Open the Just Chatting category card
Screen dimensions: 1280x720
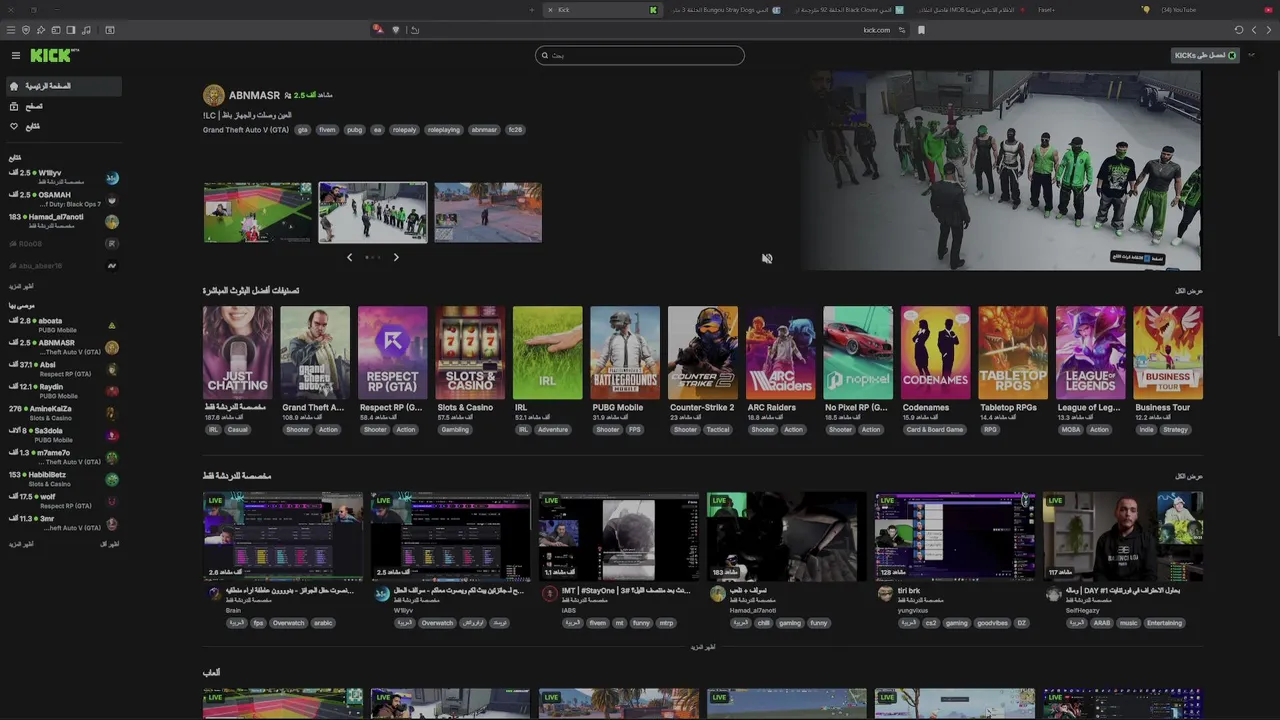[x=237, y=353]
